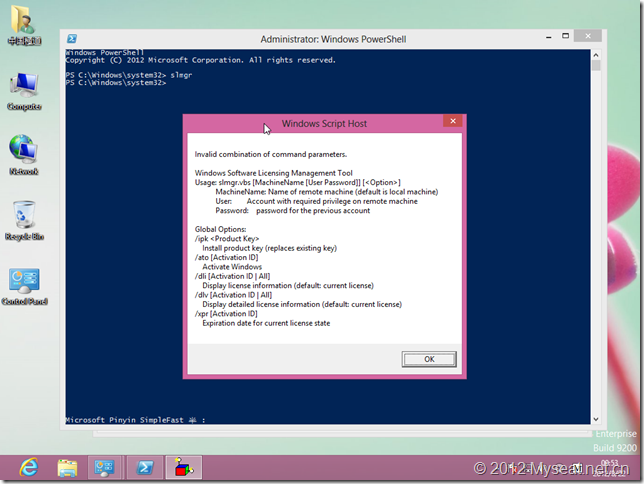The image size is (644, 484).
Task: Click 'Microsoft Pinyin SimpleFast' status line
Action: [x=135, y=420]
